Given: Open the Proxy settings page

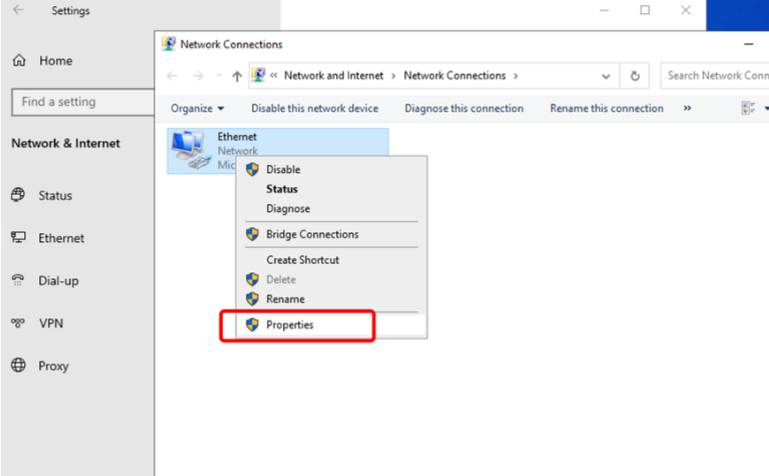Looking at the screenshot, I should (x=53, y=366).
